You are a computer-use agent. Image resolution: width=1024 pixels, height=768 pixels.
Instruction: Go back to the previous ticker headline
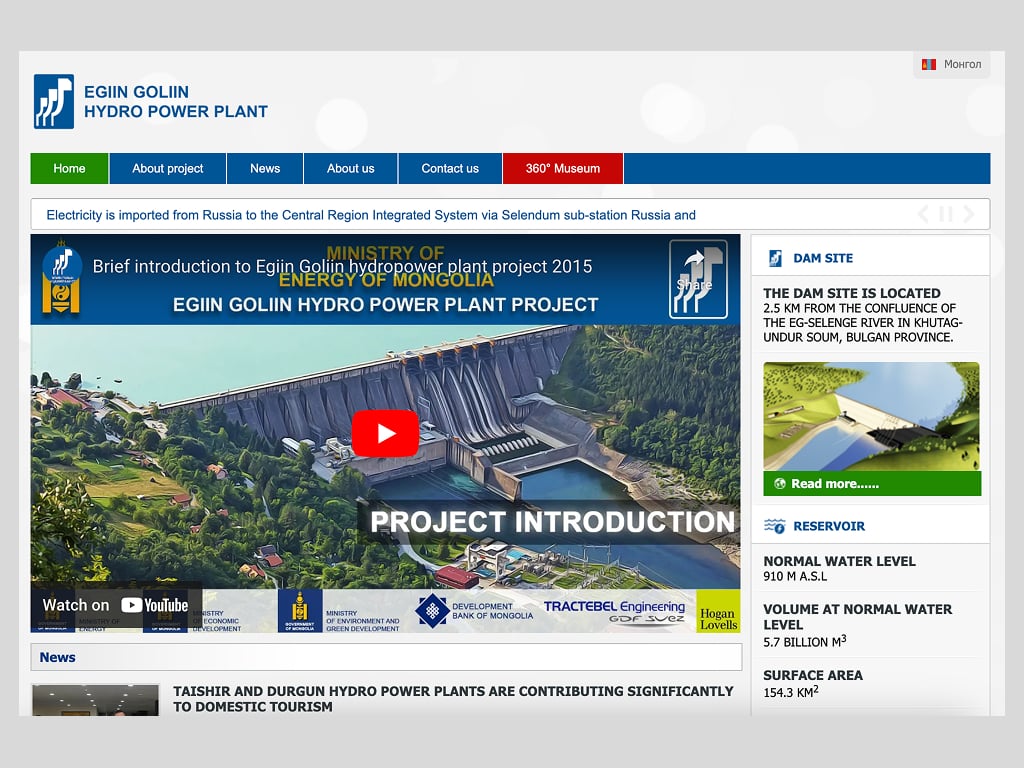coord(923,213)
